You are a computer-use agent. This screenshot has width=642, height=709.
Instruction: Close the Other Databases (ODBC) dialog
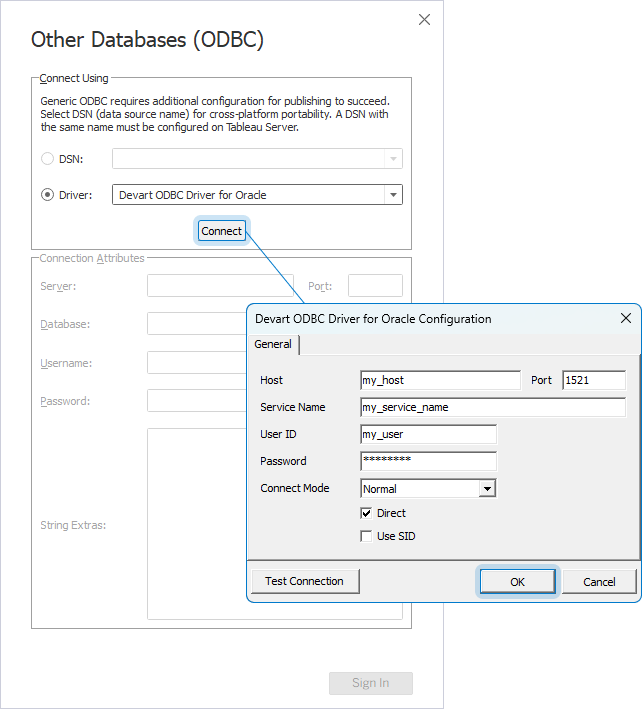point(424,19)
